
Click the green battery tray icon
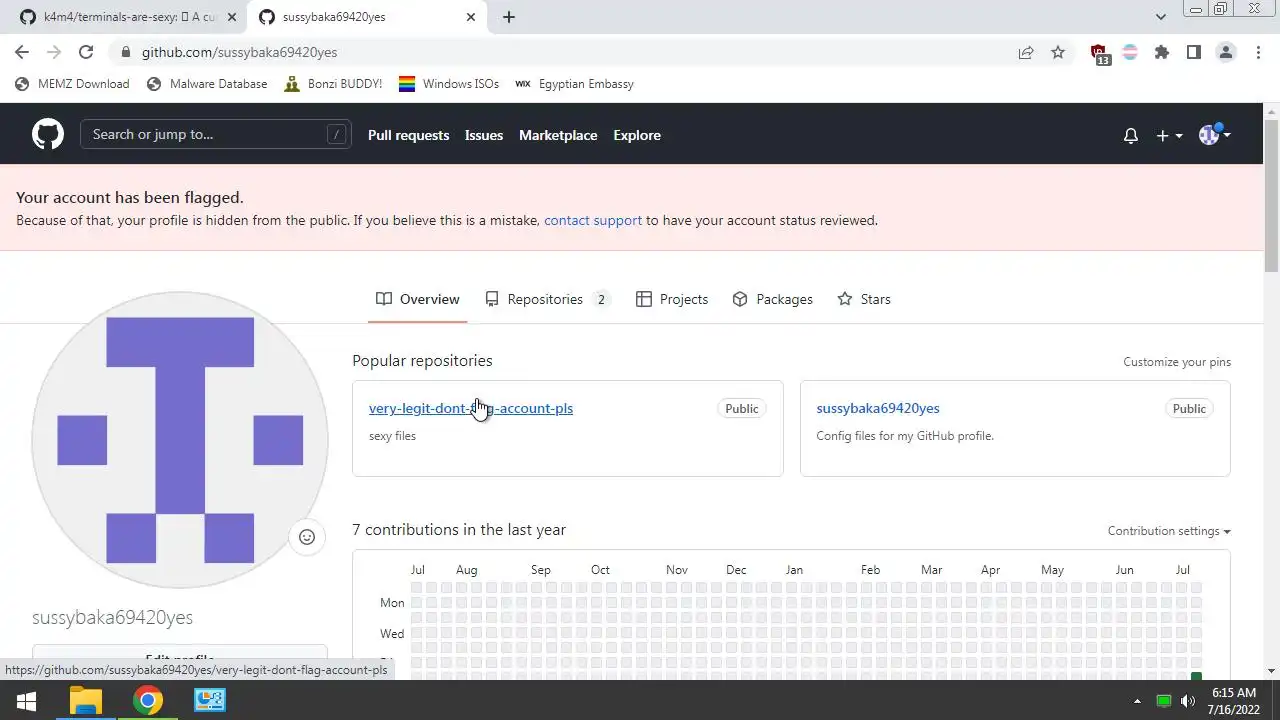1163,701
